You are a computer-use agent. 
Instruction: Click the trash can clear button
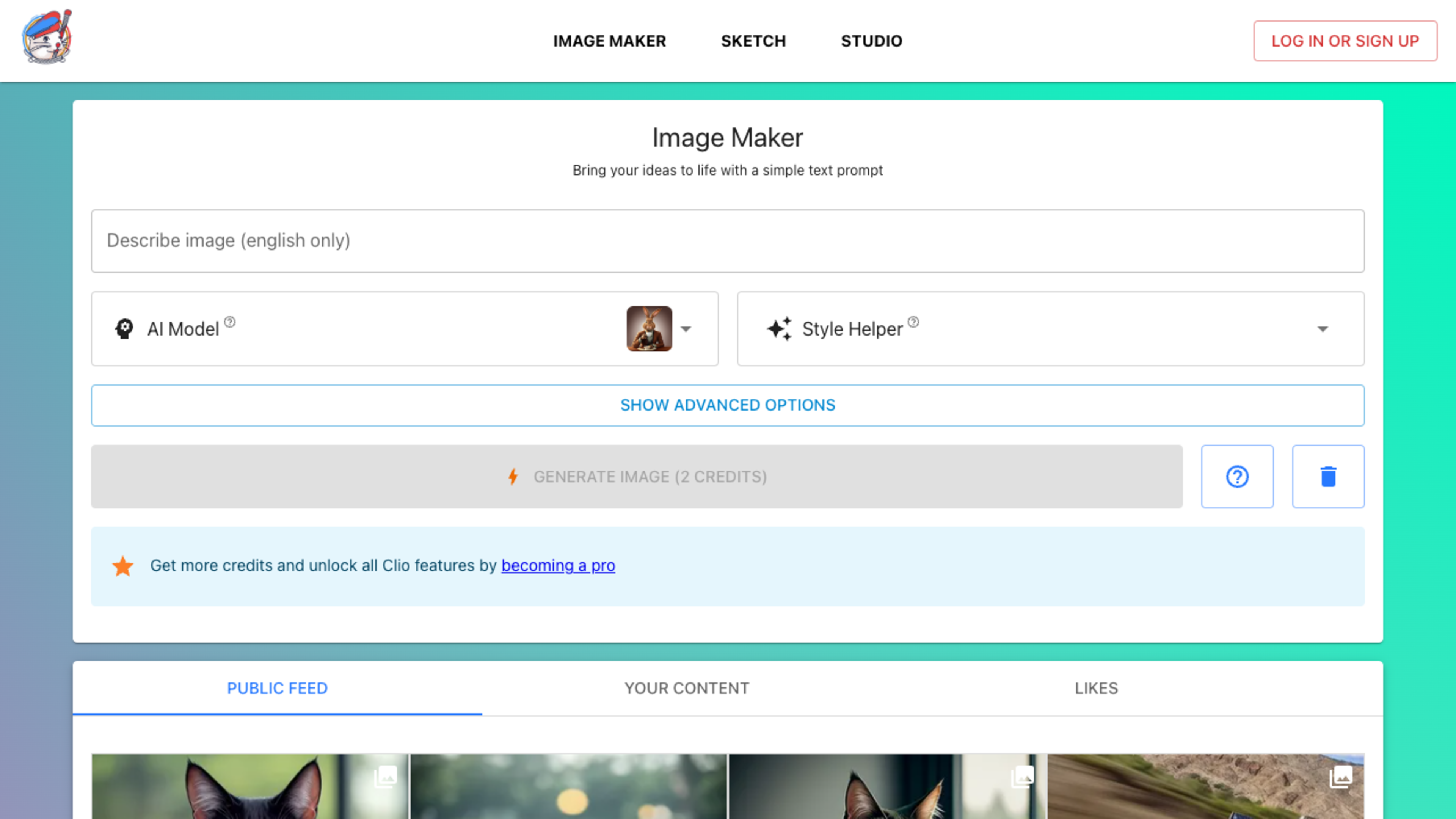(1328, 477)
